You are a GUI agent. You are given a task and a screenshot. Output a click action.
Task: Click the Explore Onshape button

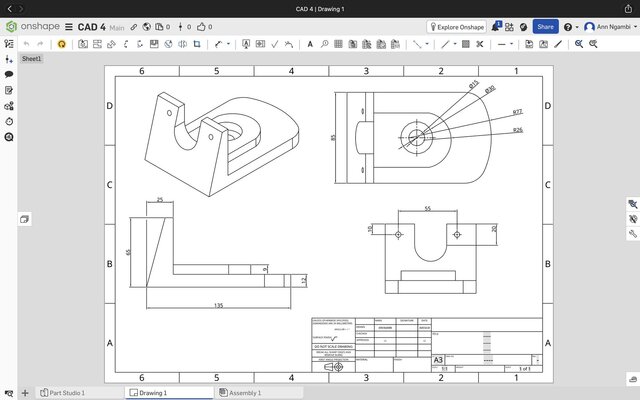pyautogui.click(x=457, y=27)
